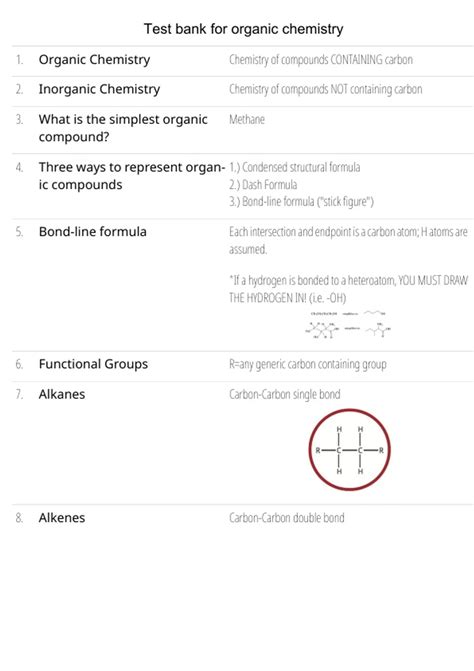Click 'Chemistry of compounds CONTAINING carbon' definition
This screenshot has height=671, width=474.
pos(321,59)
